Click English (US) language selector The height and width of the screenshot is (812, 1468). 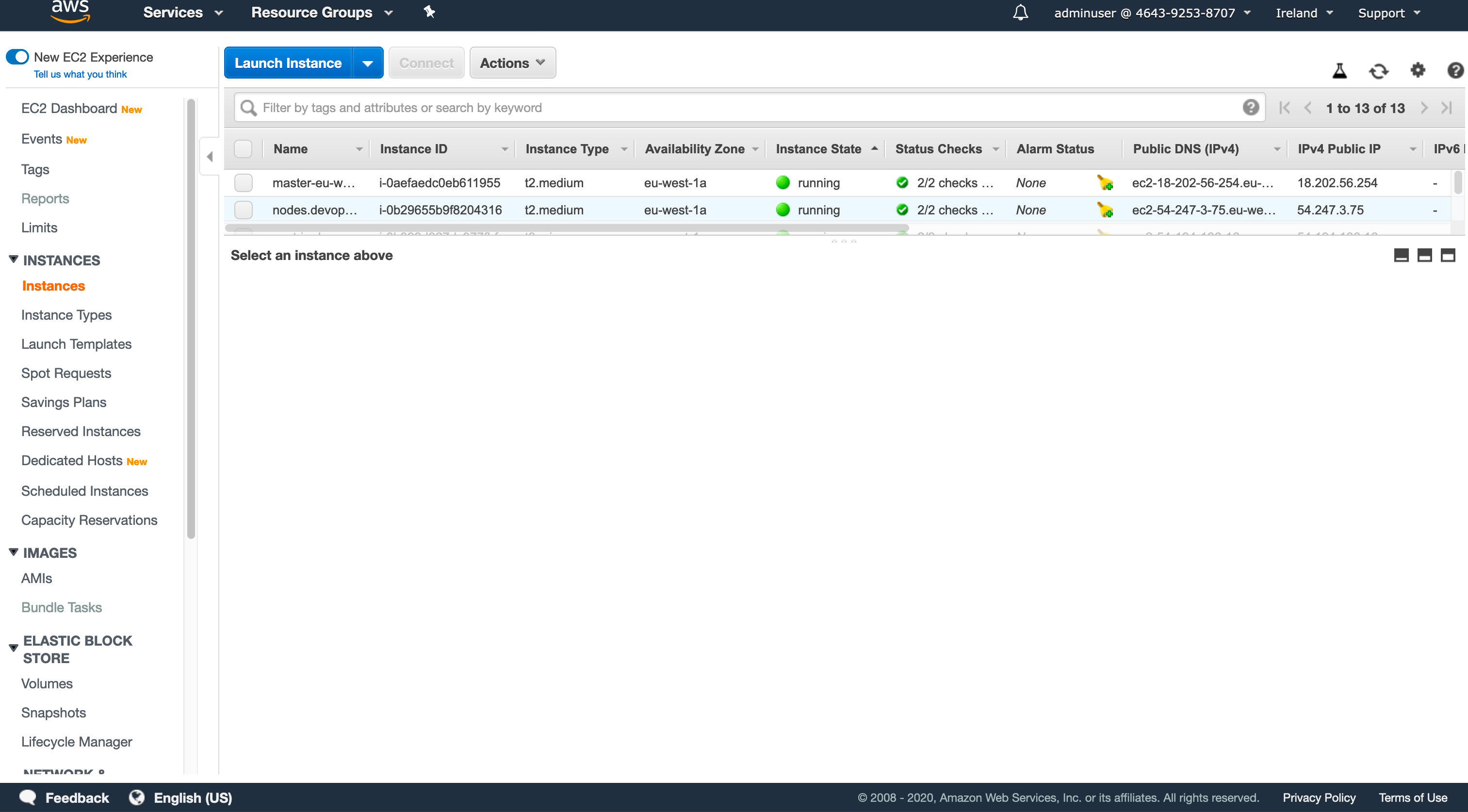pos(193,797)
